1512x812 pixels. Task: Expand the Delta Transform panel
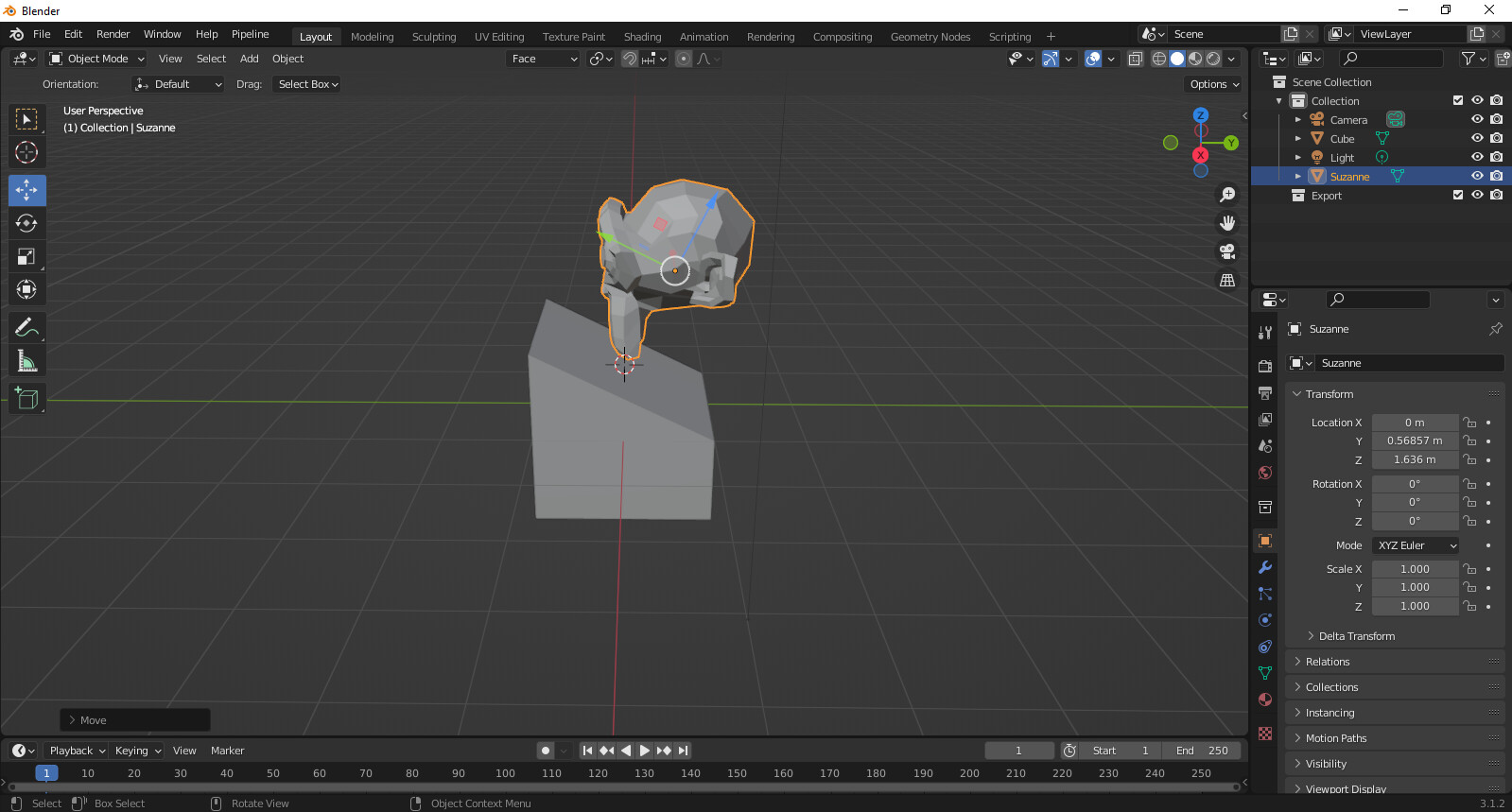[x=1356, y=636]
